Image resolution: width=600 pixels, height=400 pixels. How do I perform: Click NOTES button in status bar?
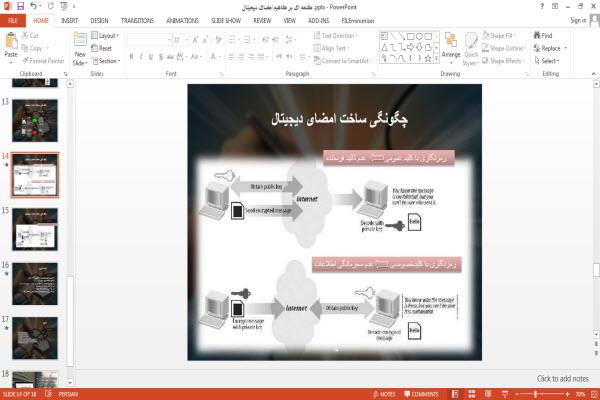384,394
